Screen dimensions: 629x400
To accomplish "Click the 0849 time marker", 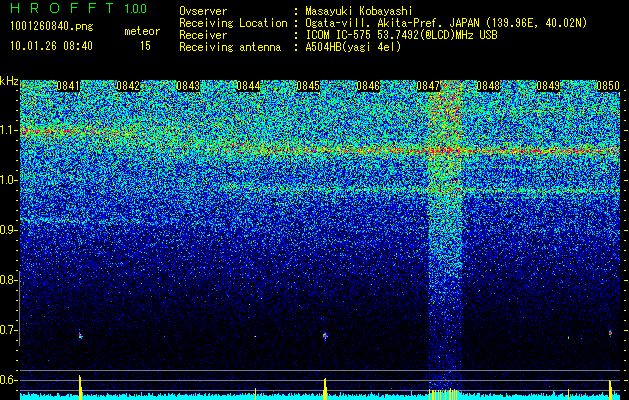I will pos(548,86).
